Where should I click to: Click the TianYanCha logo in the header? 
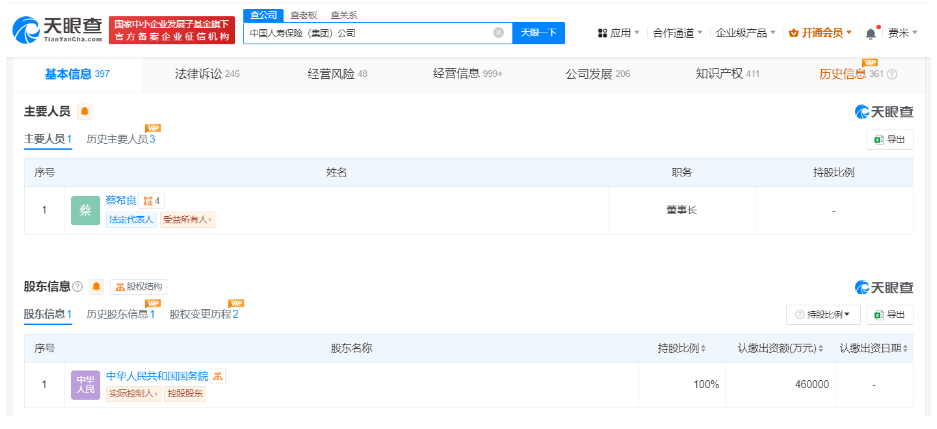pos(58,29)
